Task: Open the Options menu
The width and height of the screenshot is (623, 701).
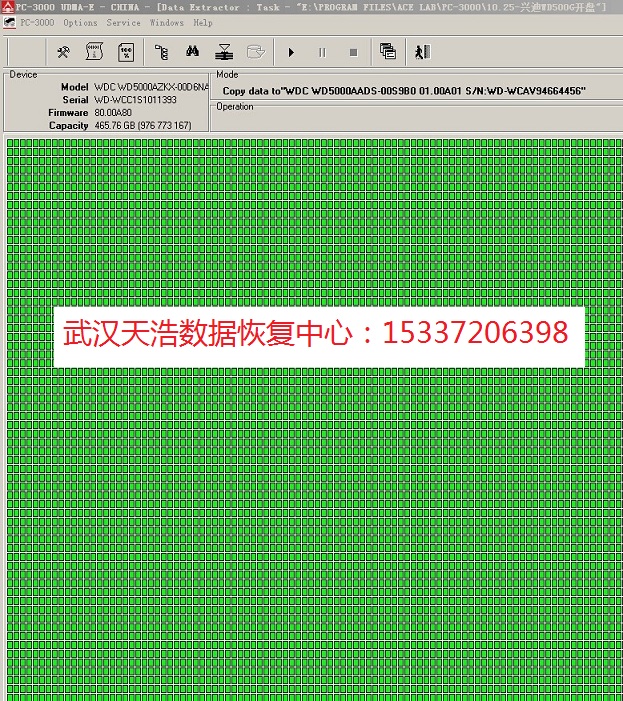Action: pyautogui.click(x=80, y=23)
